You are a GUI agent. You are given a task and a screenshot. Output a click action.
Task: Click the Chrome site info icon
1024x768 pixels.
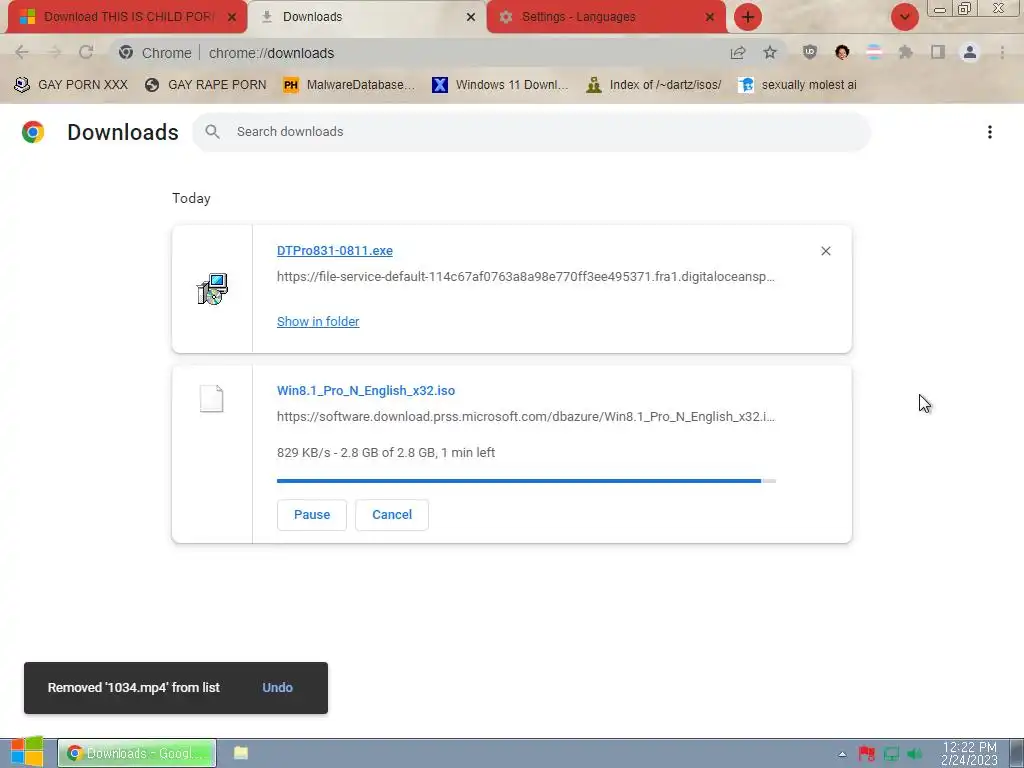click(x=126, y=53)
